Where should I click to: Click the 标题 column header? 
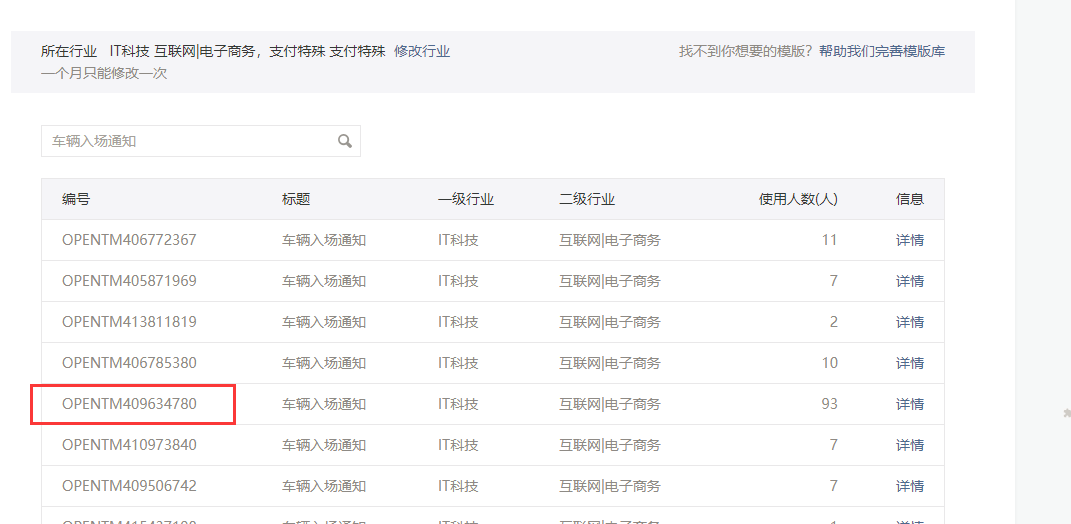[x=296, y=199]
